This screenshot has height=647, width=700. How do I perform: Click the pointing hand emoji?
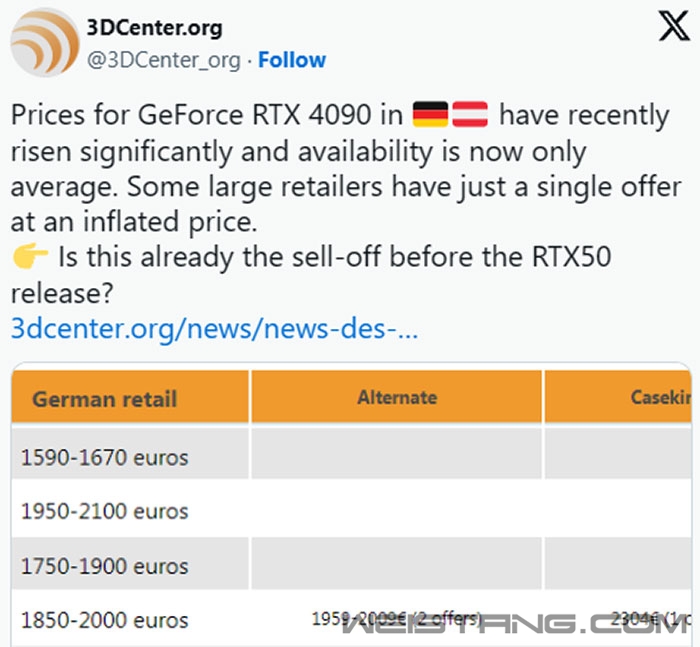pos(30,256)
